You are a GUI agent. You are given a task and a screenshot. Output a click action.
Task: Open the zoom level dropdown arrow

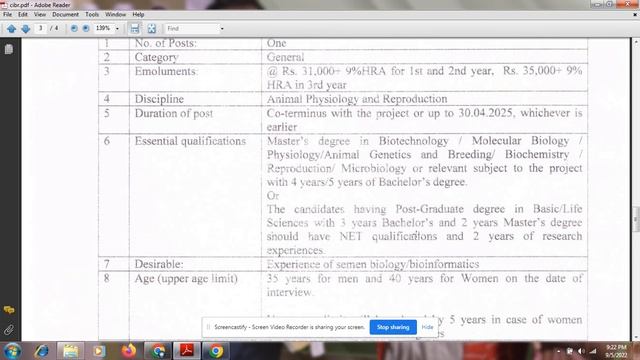pos(118,29)
